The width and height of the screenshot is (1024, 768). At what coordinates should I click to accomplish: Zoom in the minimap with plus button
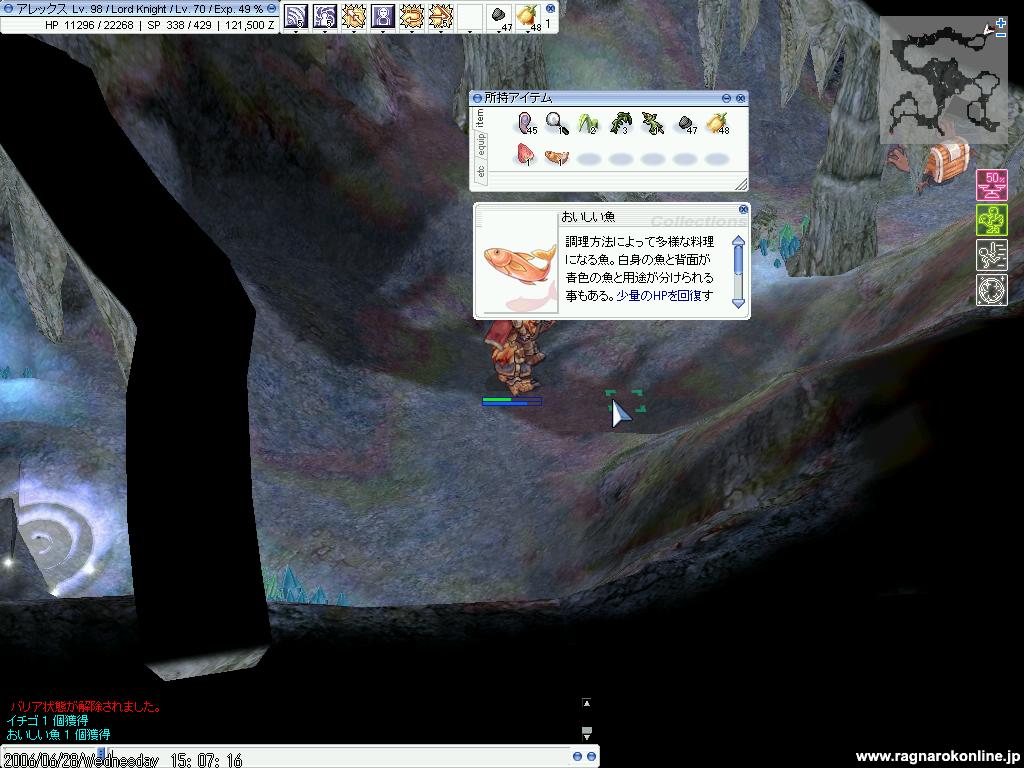(1001, 22)
